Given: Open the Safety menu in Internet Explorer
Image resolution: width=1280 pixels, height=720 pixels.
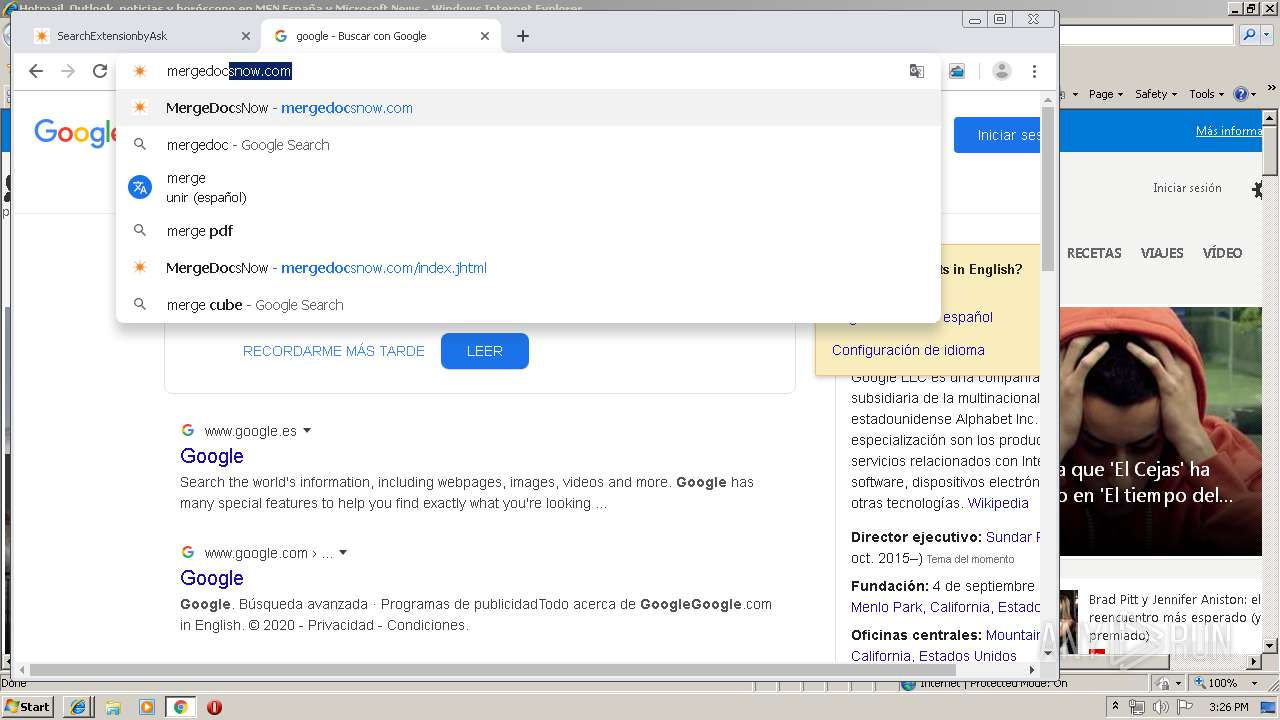Looking at the screenshot, I should pyautogui.click(x=1155, y=94).
